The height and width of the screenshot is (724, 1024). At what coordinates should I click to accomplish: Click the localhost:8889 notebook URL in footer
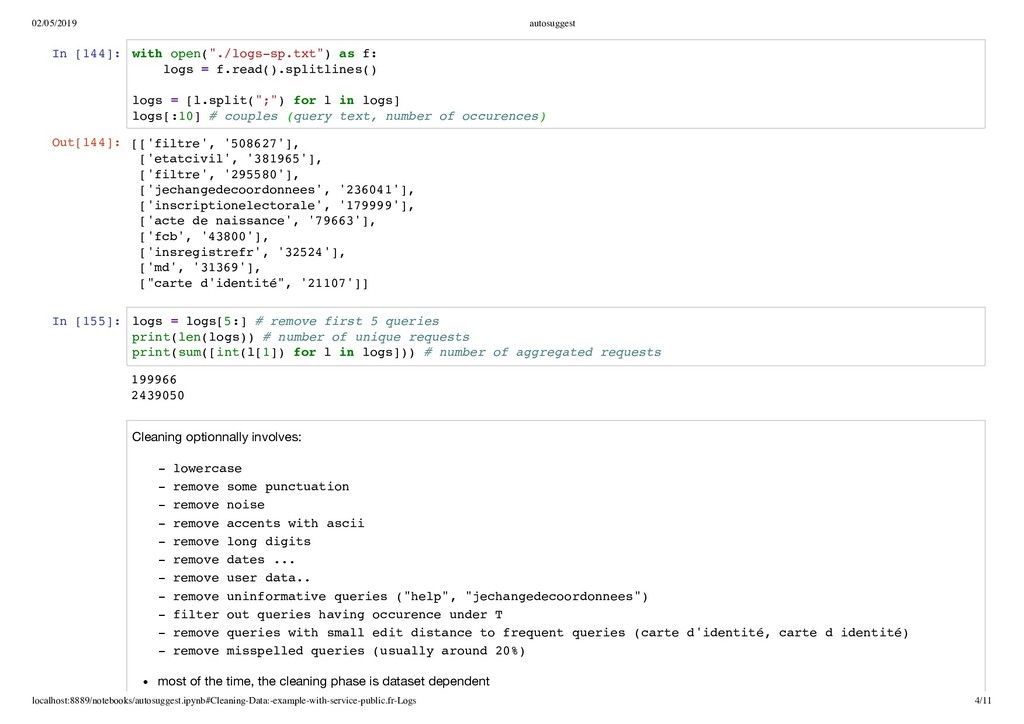coord(224,700)
